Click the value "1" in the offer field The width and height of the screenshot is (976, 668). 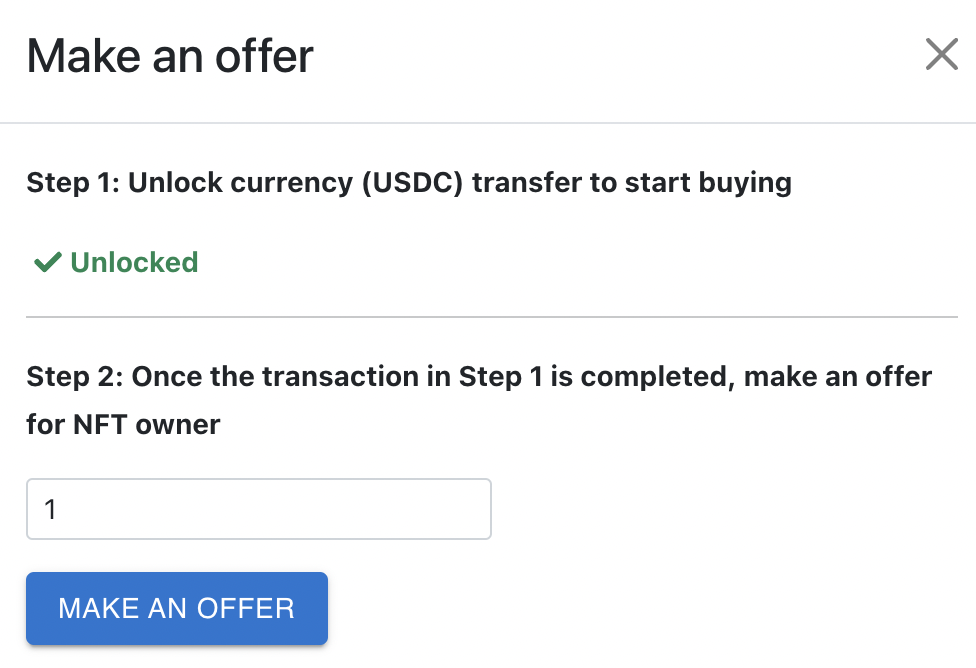pos(51,510)
